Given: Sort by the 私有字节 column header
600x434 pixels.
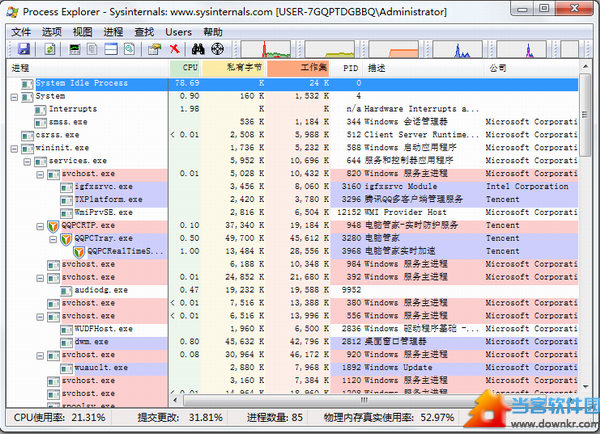Looking at the screenshot, I should (x=234, y=68).
